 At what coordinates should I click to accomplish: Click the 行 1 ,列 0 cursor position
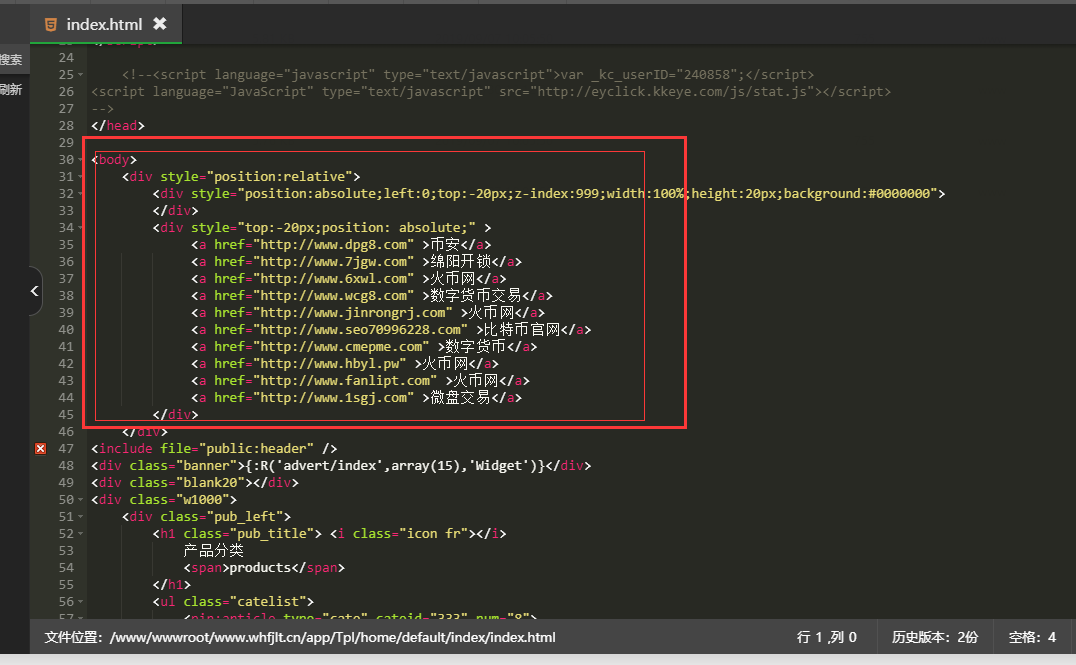tap(827, 637)
